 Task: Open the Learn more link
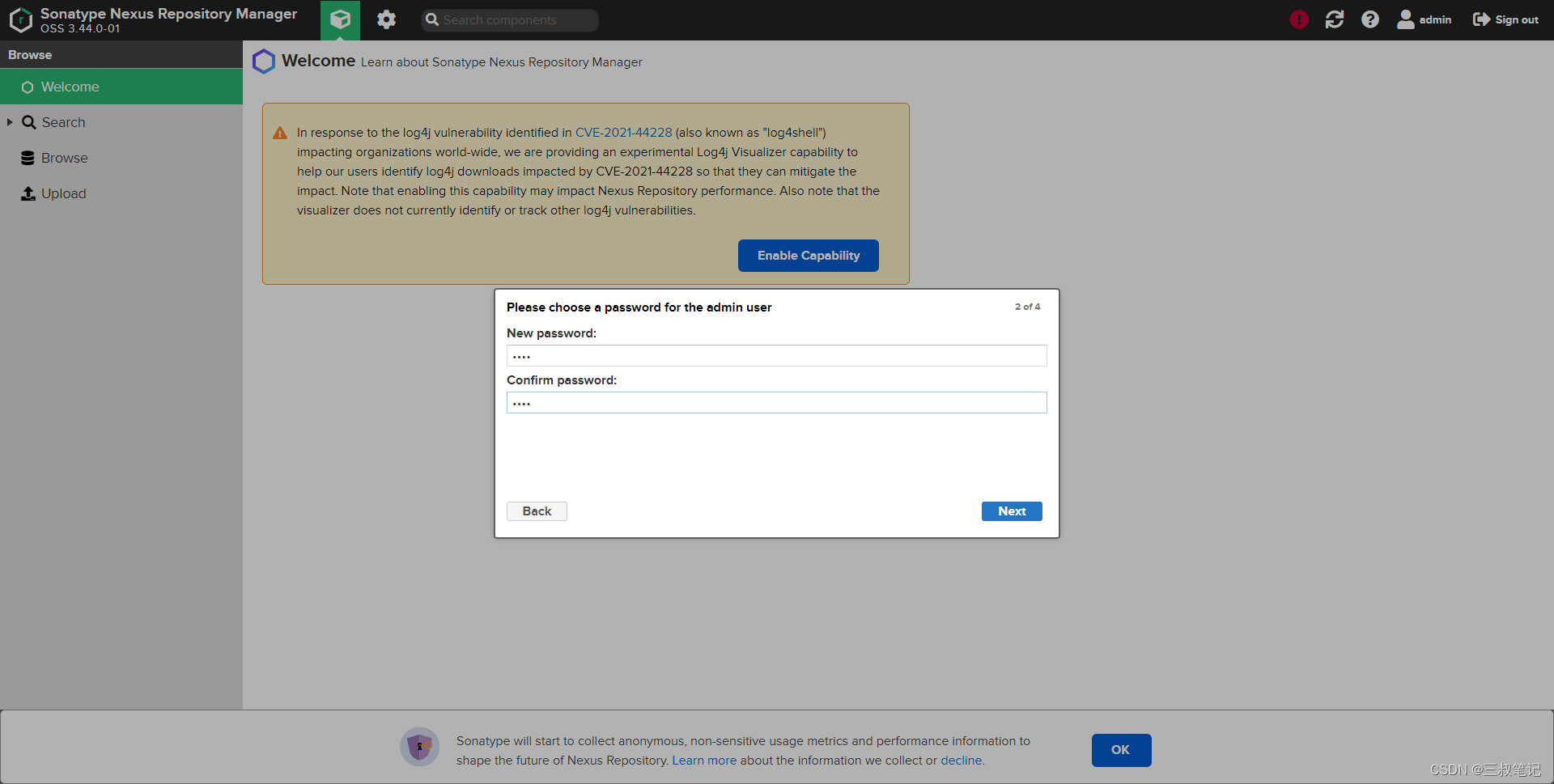(x=704, y=761)
